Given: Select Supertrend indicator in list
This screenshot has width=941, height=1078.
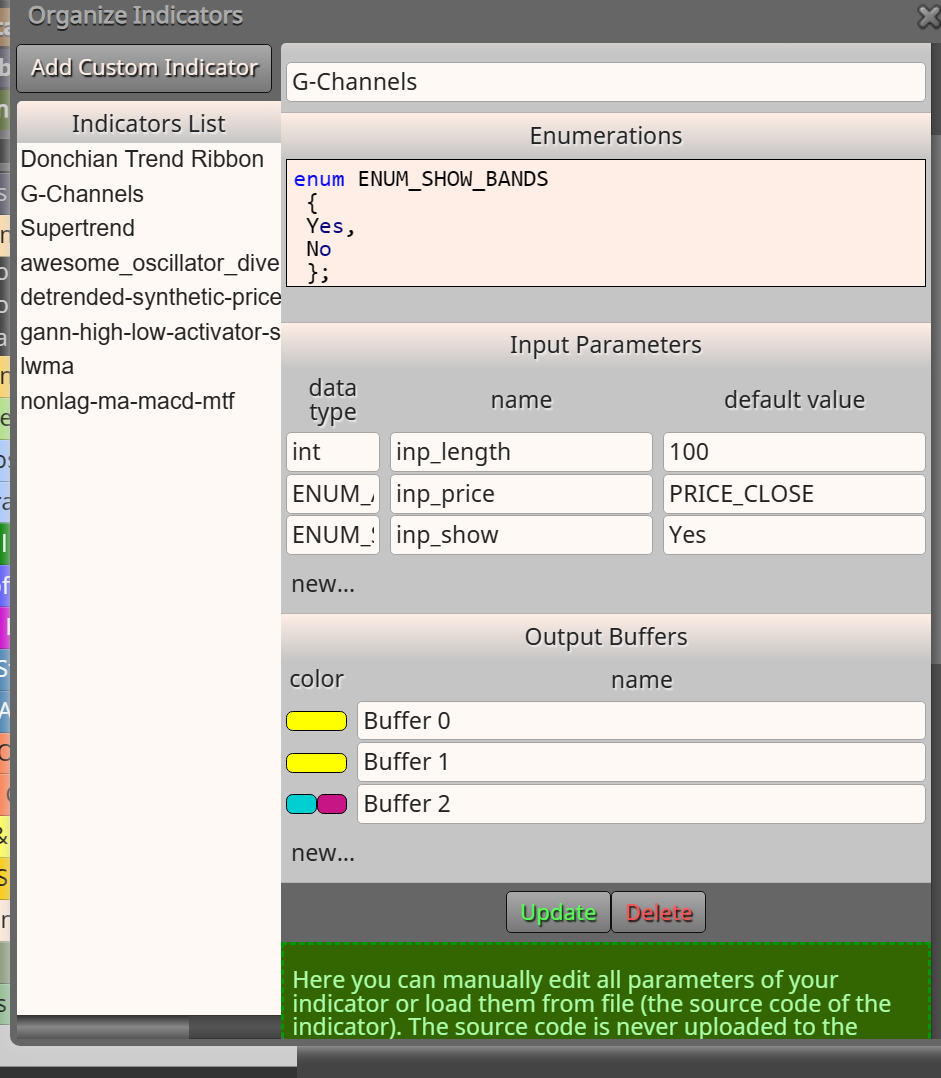Looking at the screenshot, I should pos(78,228).
